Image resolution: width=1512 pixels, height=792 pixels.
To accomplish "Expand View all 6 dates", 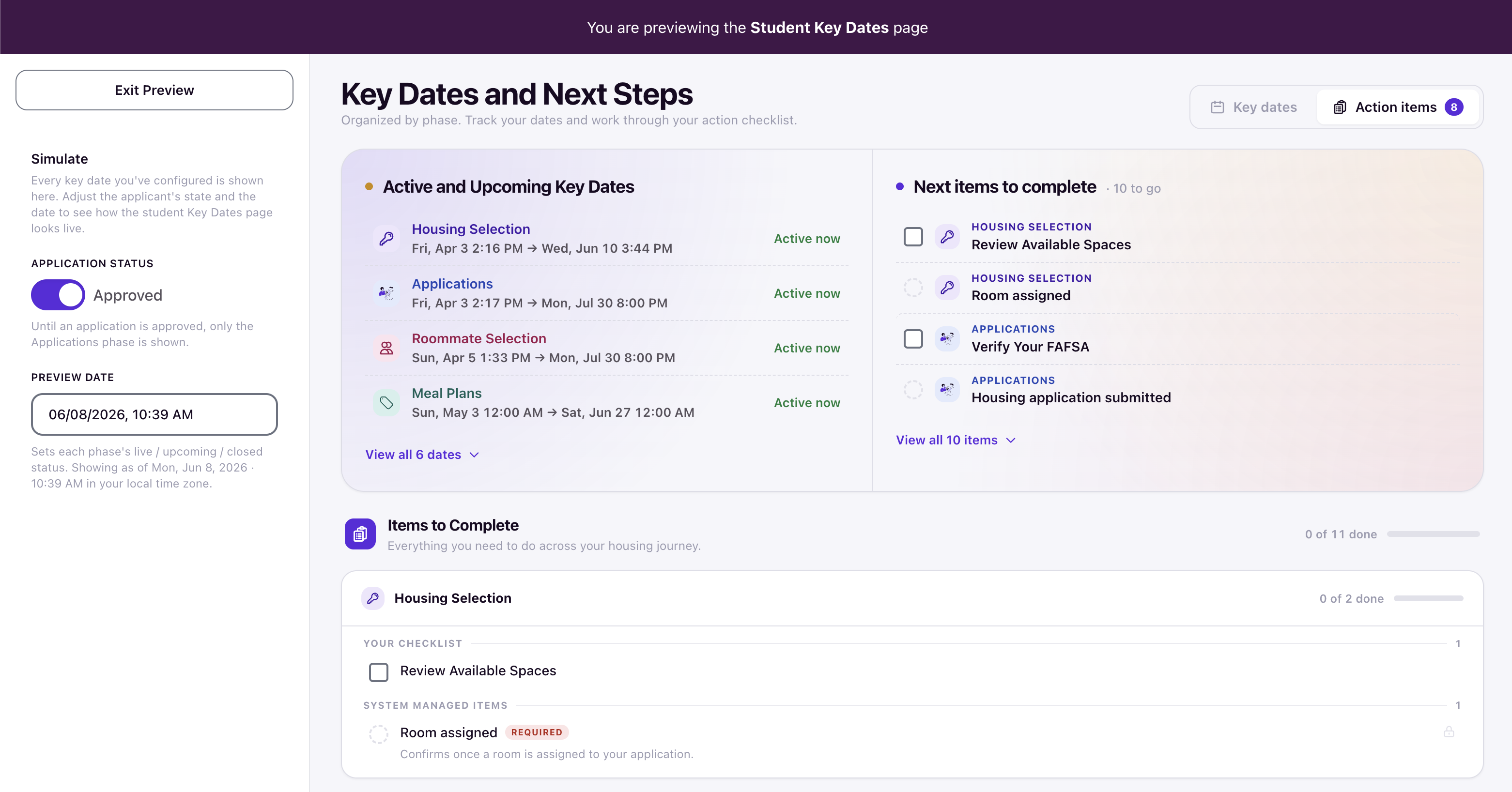I will click(422, 455).
